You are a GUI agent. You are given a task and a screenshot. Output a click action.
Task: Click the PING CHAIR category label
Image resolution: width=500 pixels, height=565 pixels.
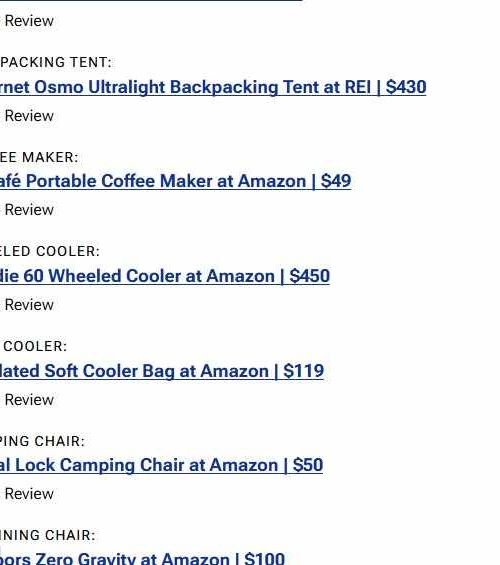(x=42, y=441)
